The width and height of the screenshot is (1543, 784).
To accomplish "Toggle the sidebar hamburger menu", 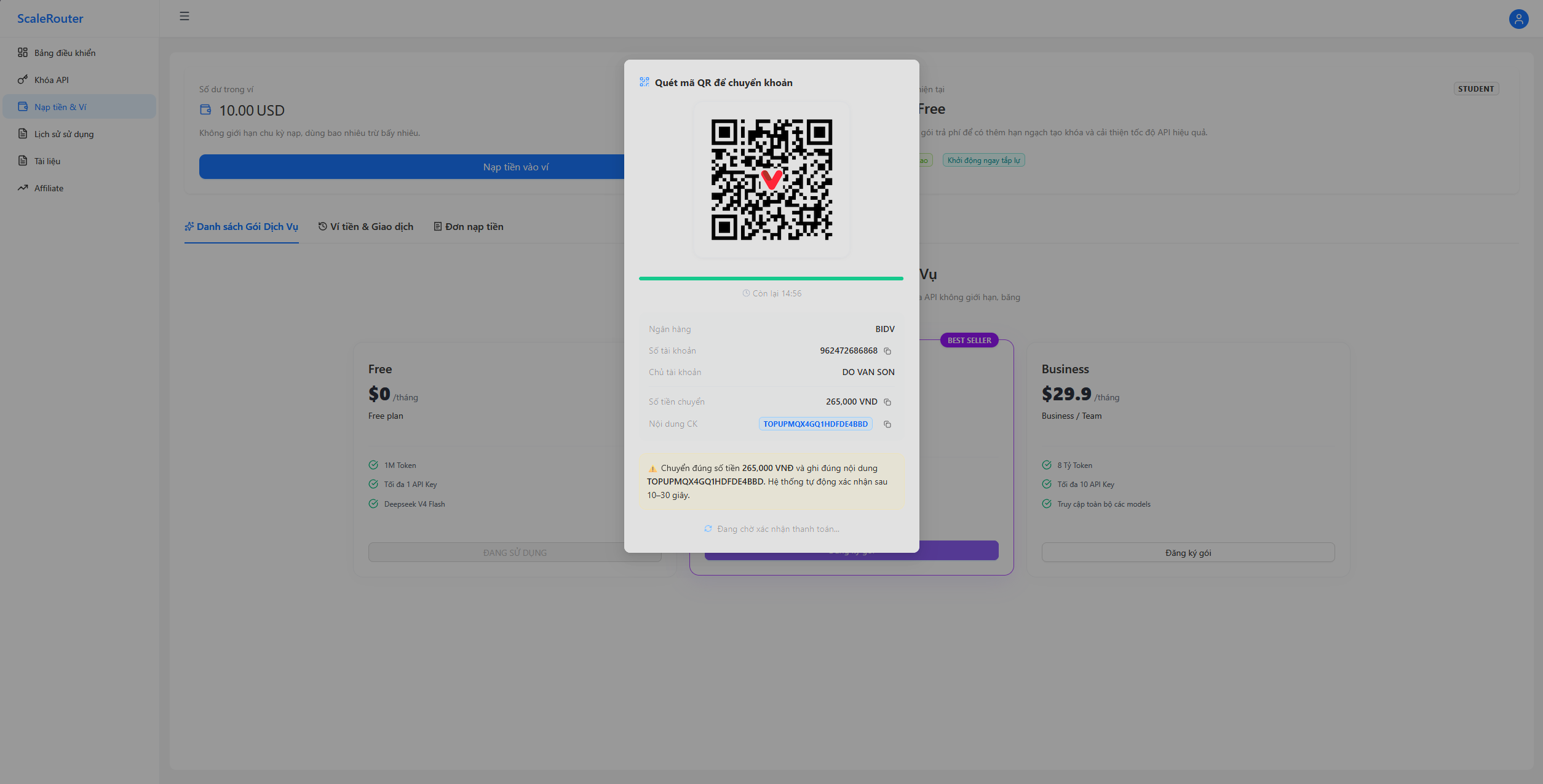I will pyautogui.click(x=184, y=17).
